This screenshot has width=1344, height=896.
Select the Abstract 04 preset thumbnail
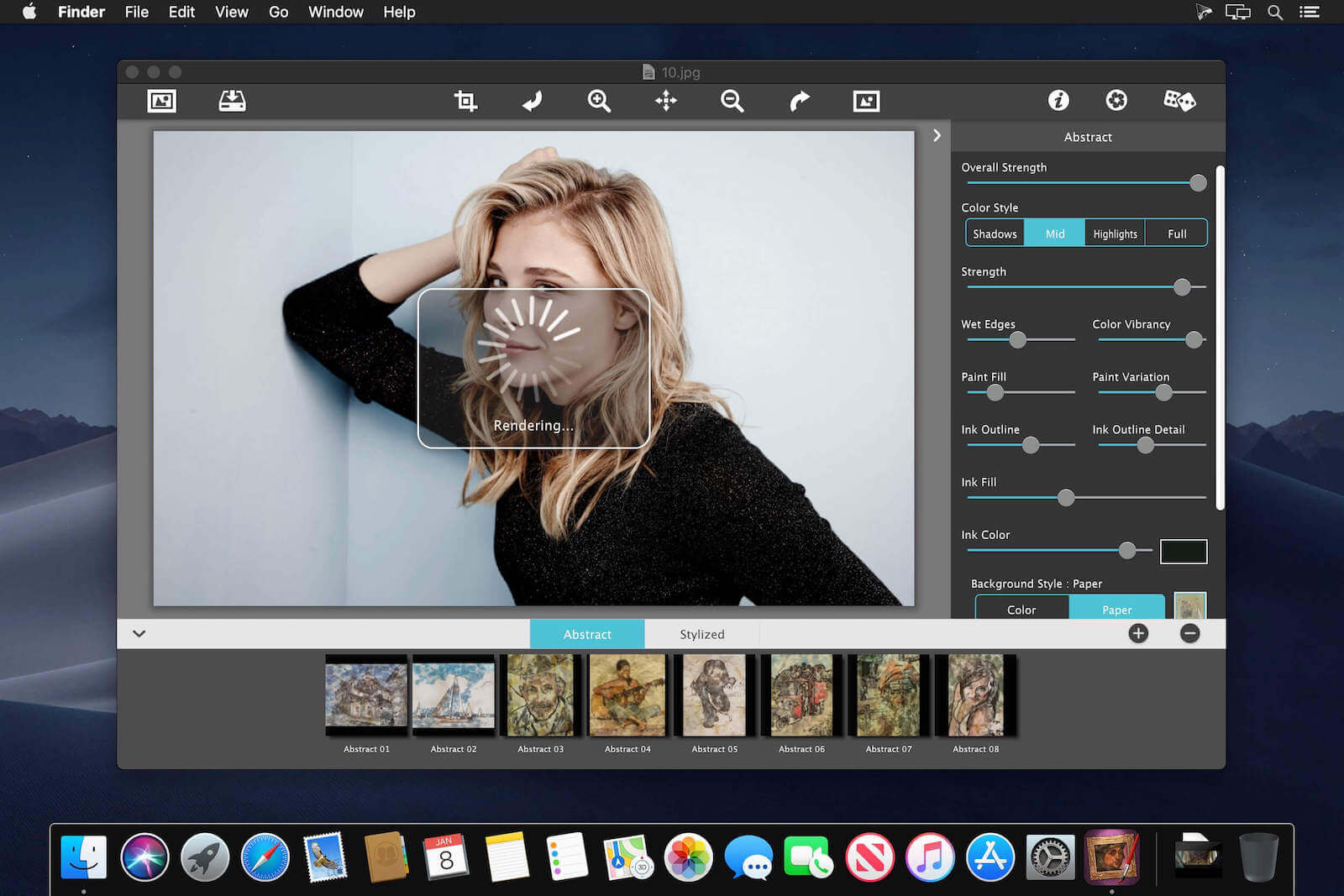point(627,696)
